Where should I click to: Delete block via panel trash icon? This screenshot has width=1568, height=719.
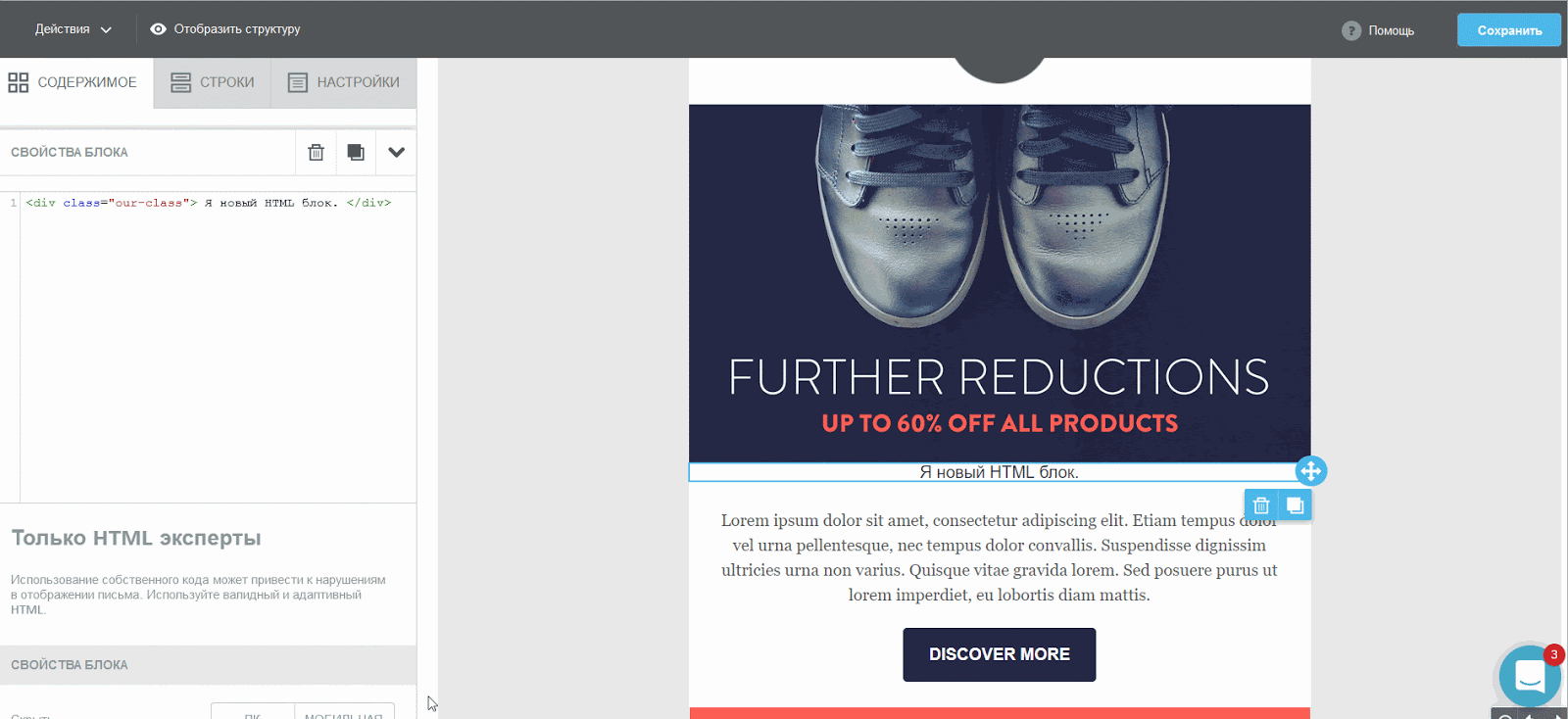[316, 152]
